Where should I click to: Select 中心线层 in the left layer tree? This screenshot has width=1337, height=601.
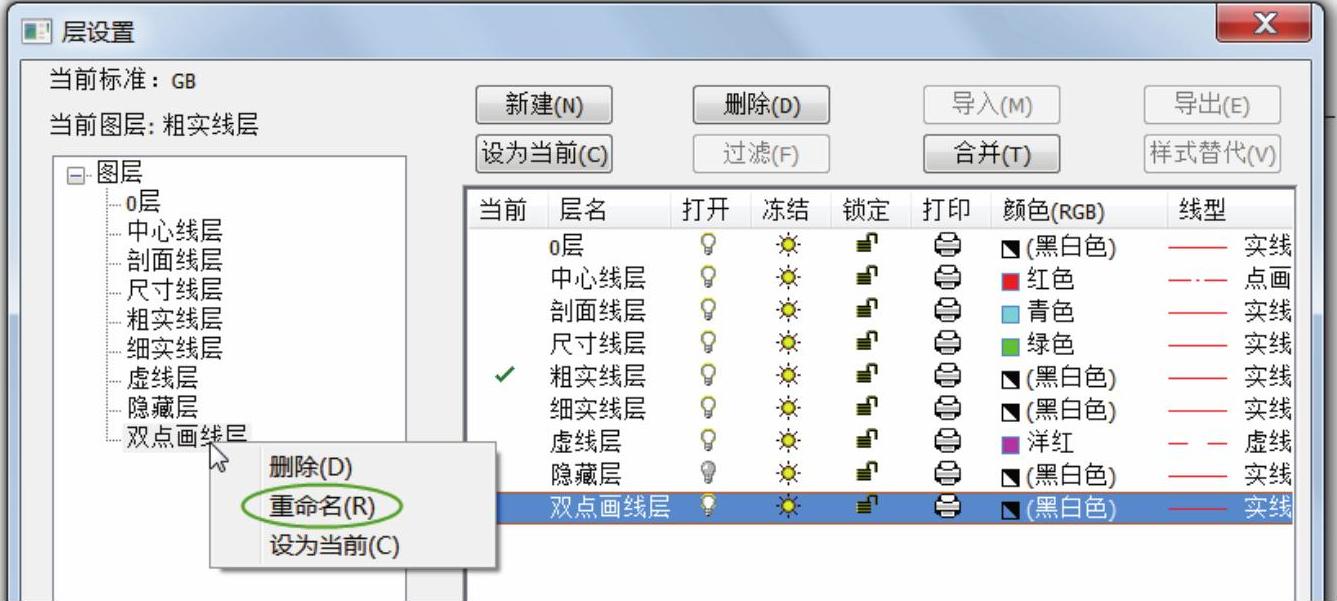point(174,232)
